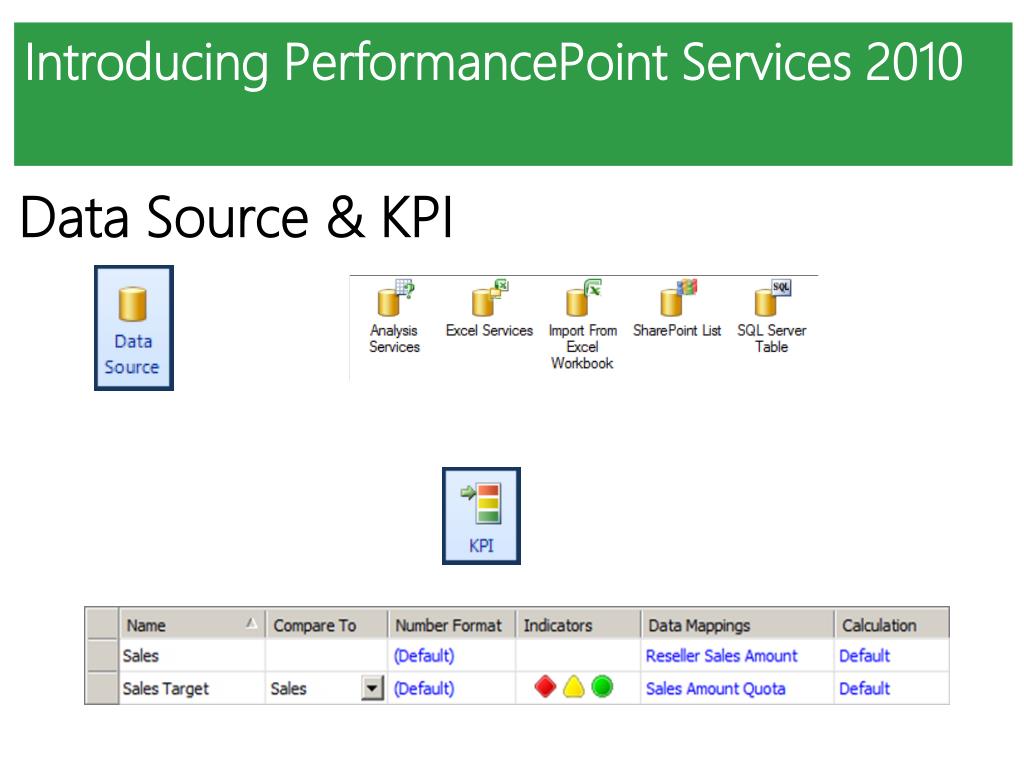Choose the Excel Services data source icon
This screenshot has width=1024, height=768.
489,310
